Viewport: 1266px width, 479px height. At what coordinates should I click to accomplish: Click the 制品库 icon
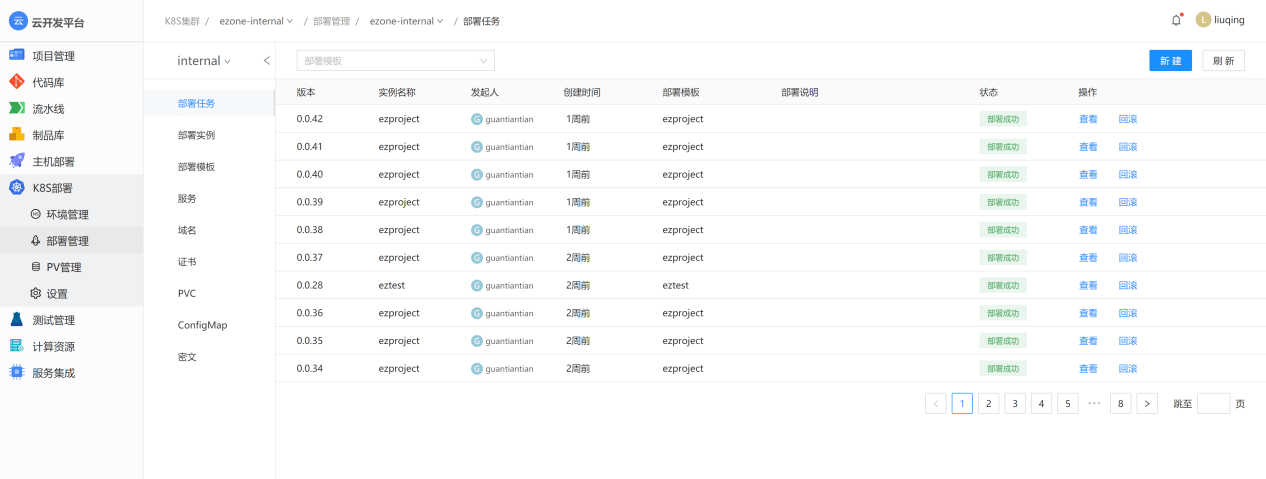(17, 135)
